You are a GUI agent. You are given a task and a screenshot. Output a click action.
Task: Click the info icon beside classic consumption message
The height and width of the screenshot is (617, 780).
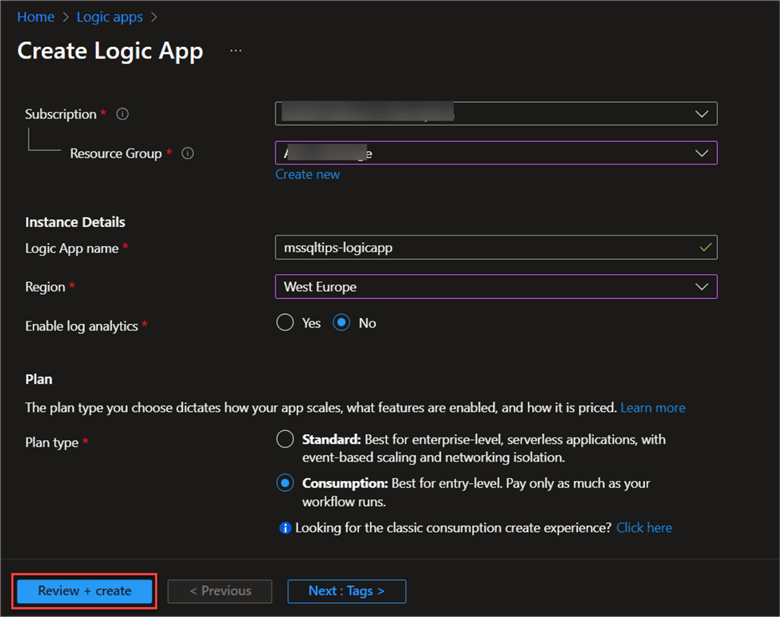click(285, 528)
